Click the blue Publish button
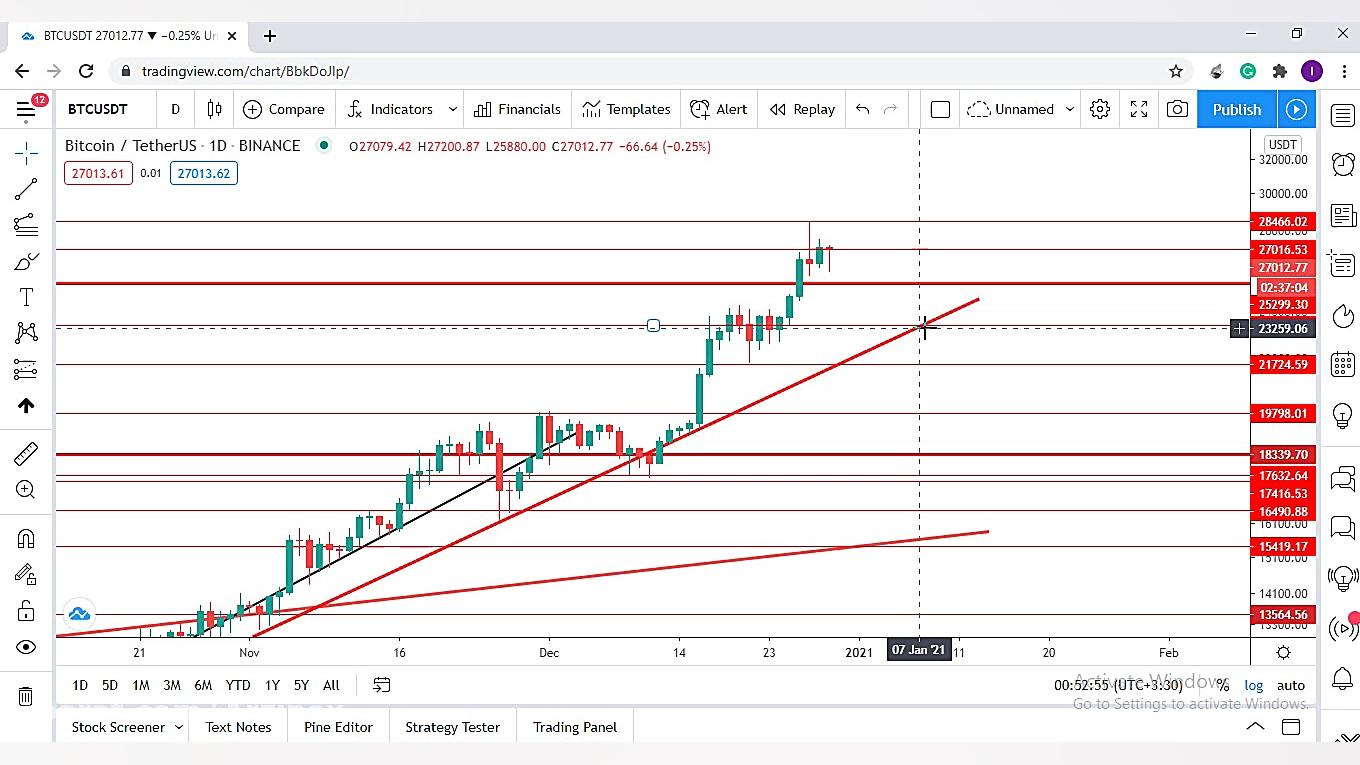Viewport: 1360px width, 765px height. (x=1237, y=109)
